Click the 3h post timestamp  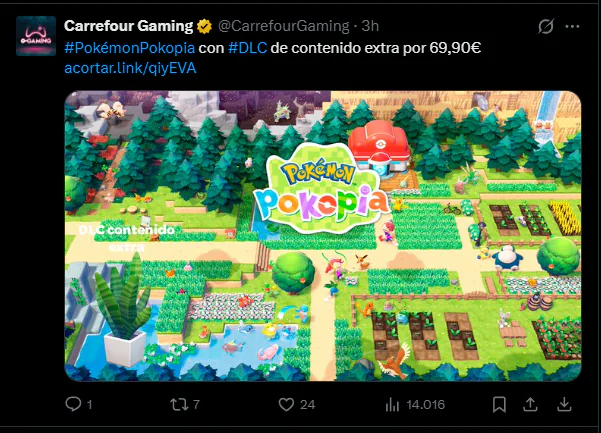click(370, 26)
